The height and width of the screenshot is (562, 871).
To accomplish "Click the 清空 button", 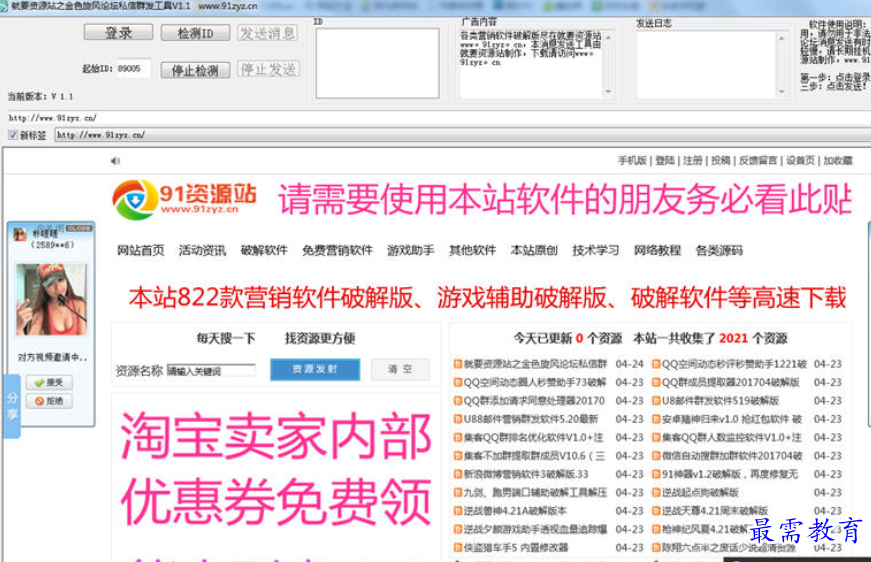I will 400,369.
